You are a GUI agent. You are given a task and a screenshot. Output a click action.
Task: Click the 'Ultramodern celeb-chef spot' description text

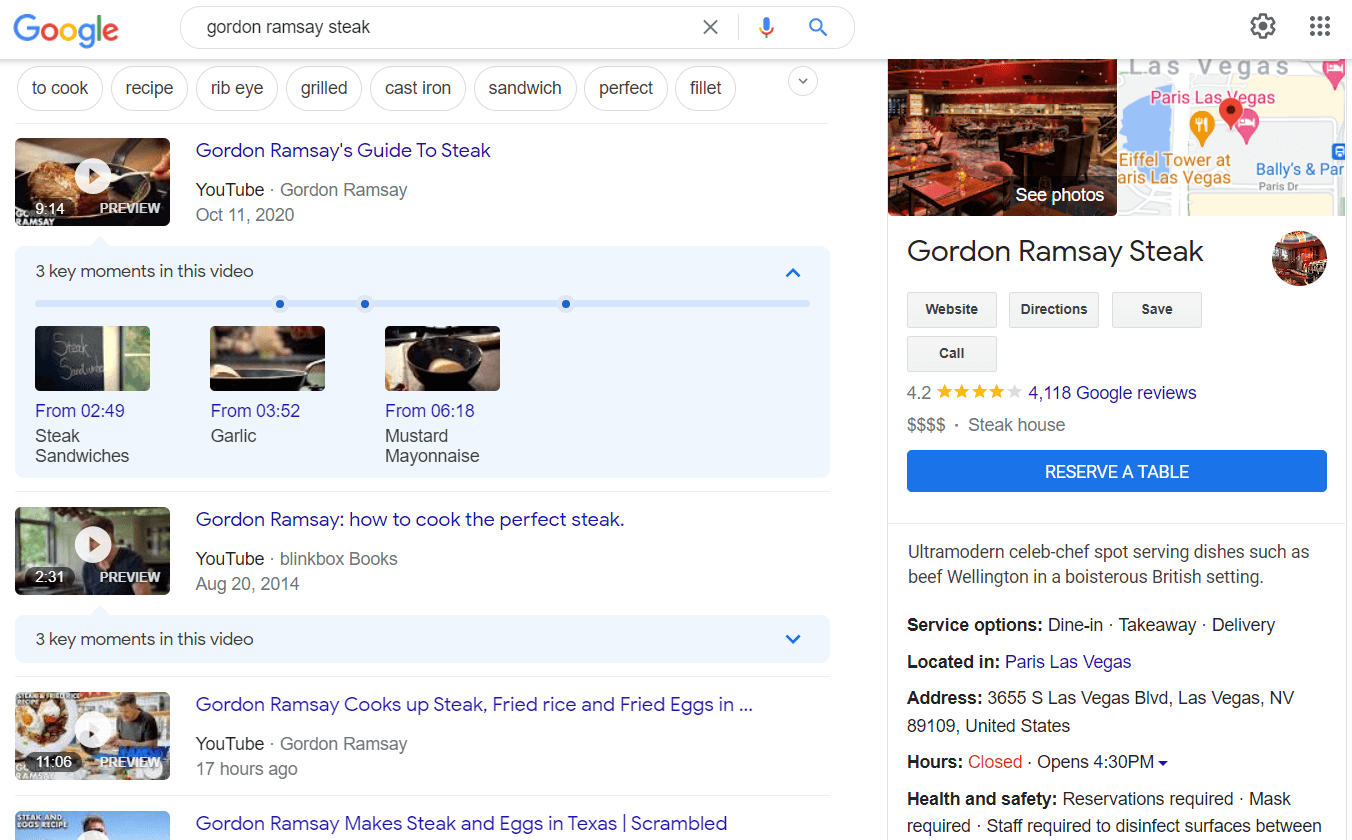pos(1108,565)
